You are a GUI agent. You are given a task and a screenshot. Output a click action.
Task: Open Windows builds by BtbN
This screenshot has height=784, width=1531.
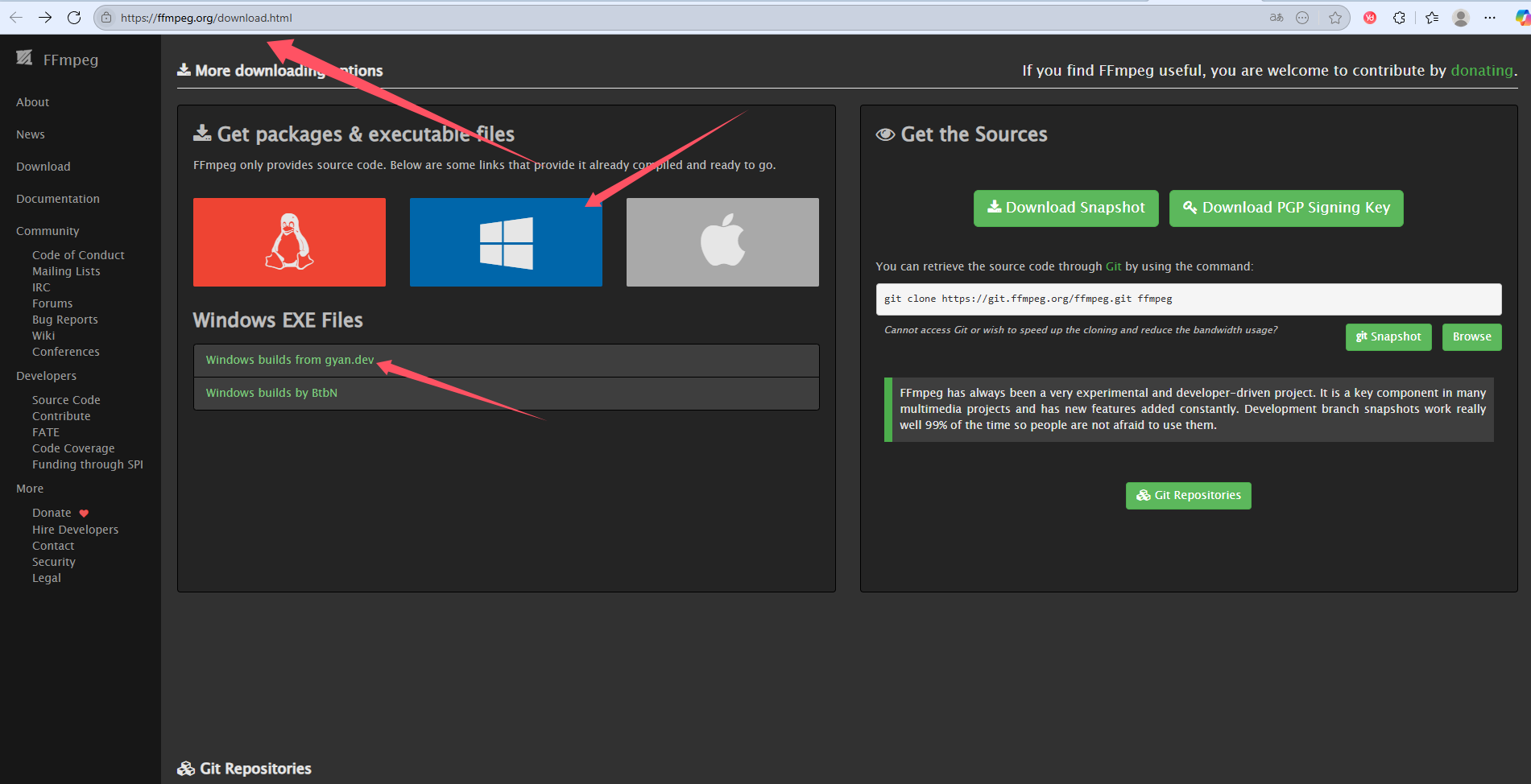click(x=271, y=393)
